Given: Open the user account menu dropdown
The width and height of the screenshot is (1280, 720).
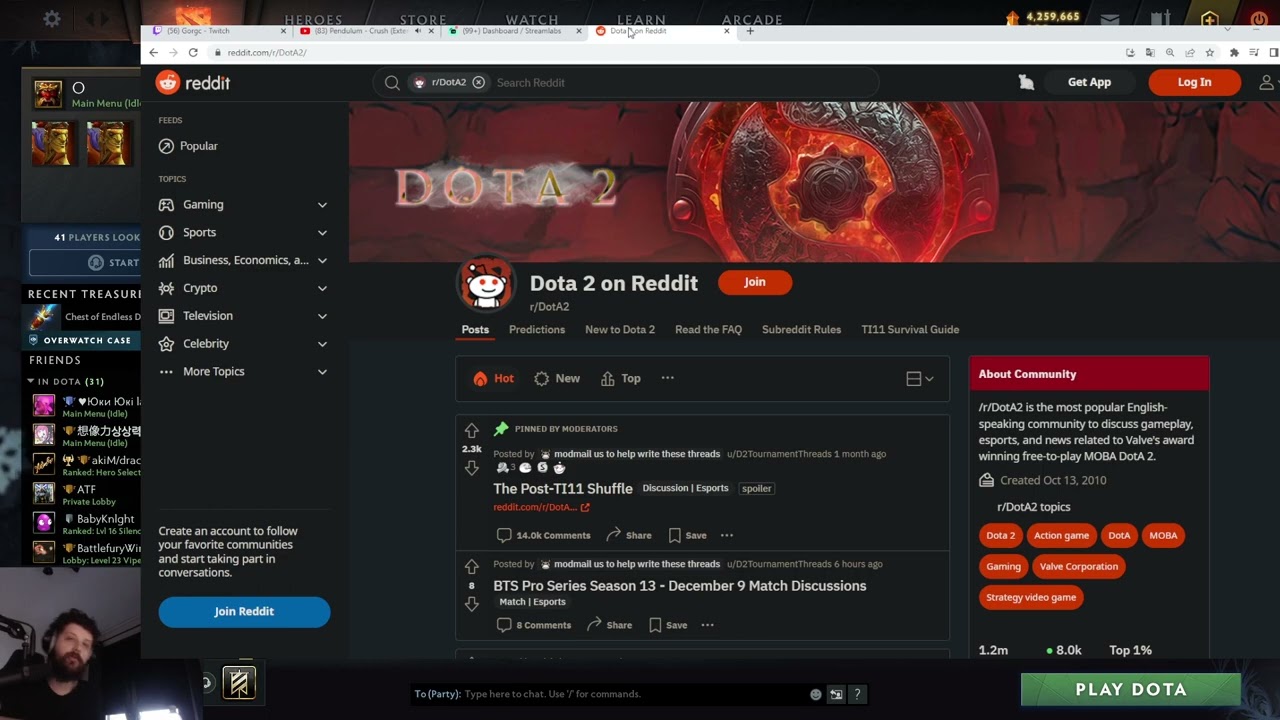Looking at the screenshot, I should tap(1267, 83).
